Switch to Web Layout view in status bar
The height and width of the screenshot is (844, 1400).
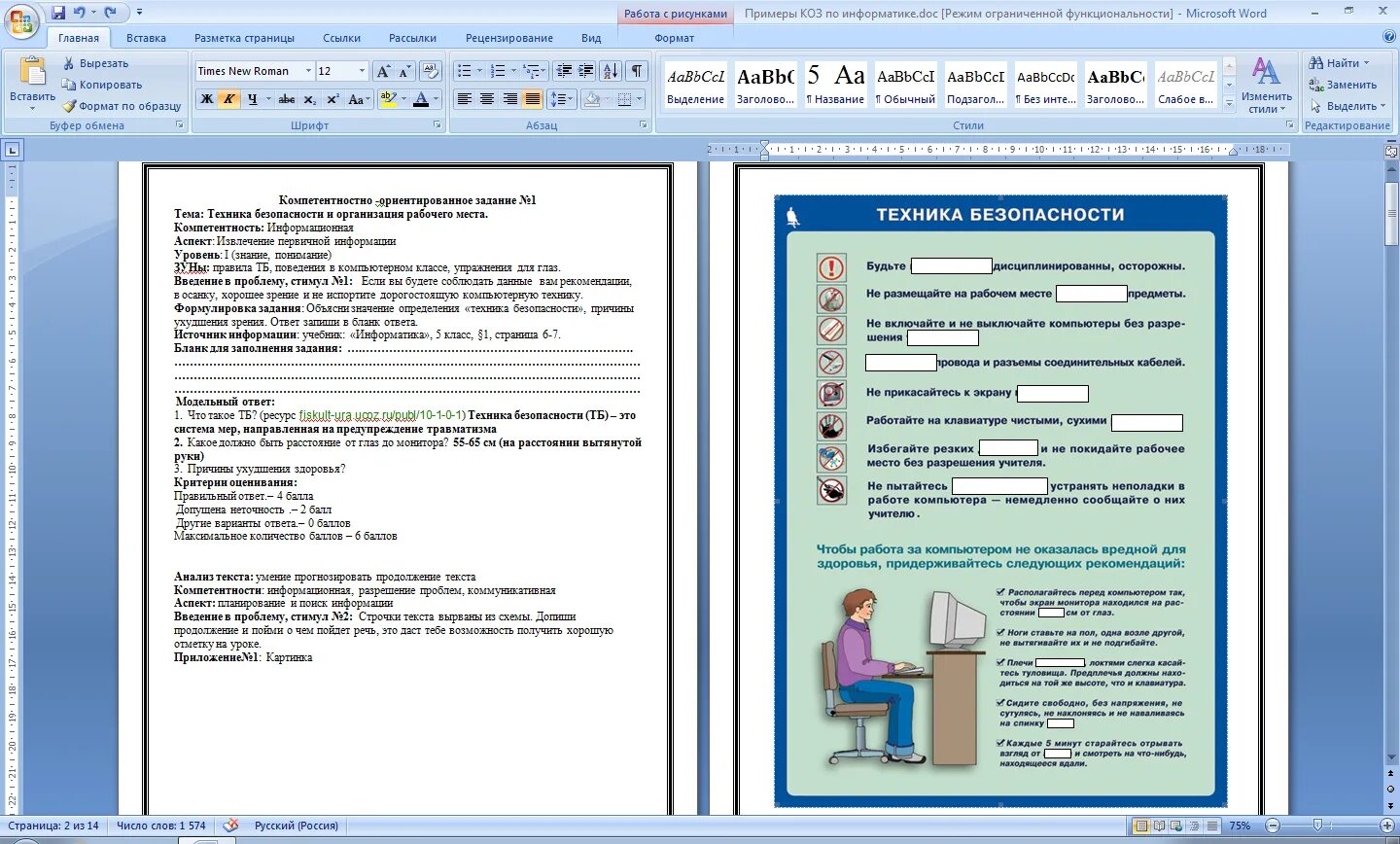click(1174, 826)
